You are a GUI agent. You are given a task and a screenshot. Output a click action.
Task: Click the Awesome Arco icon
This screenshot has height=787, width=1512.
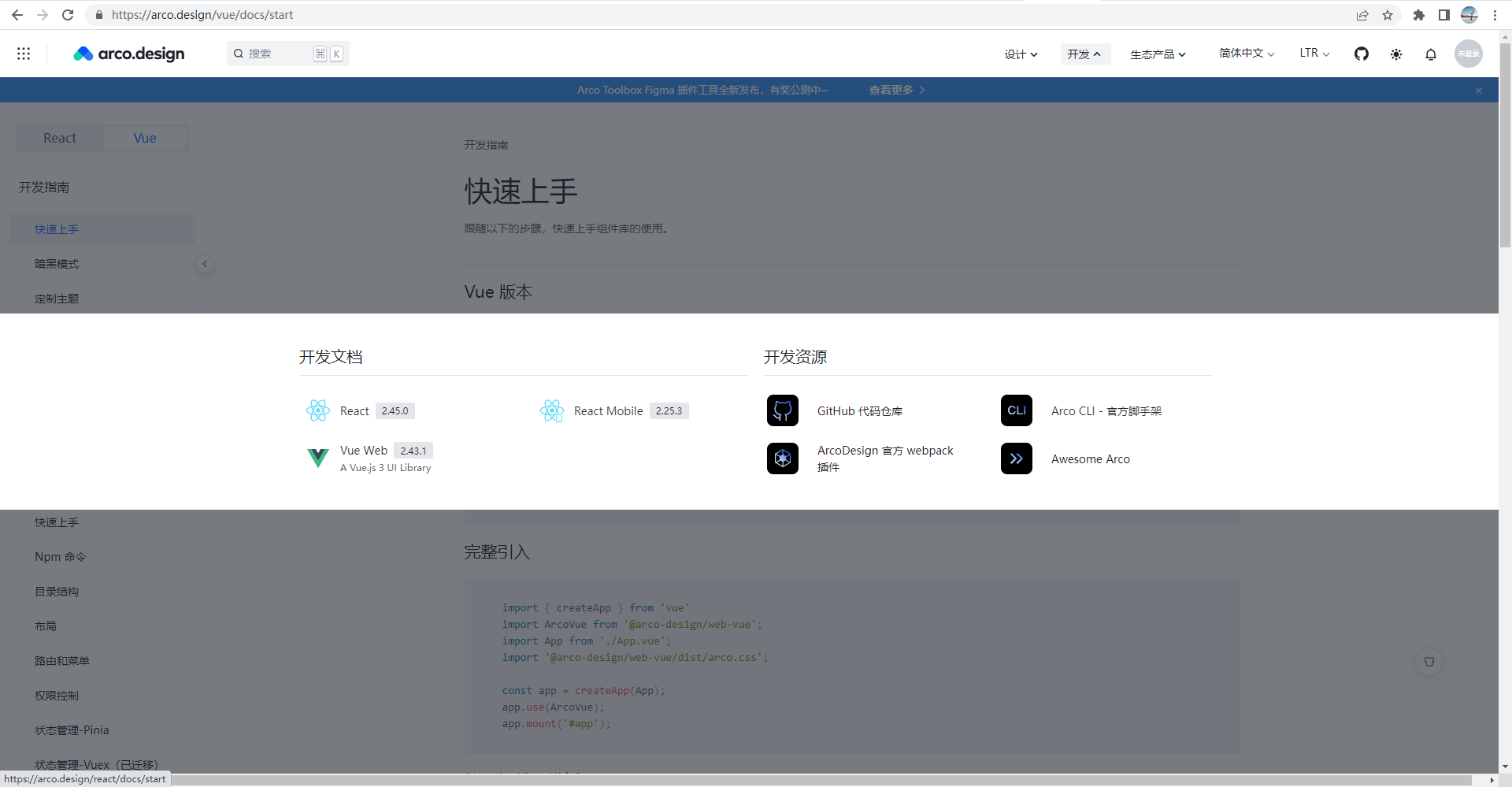tap(1017, 458)
